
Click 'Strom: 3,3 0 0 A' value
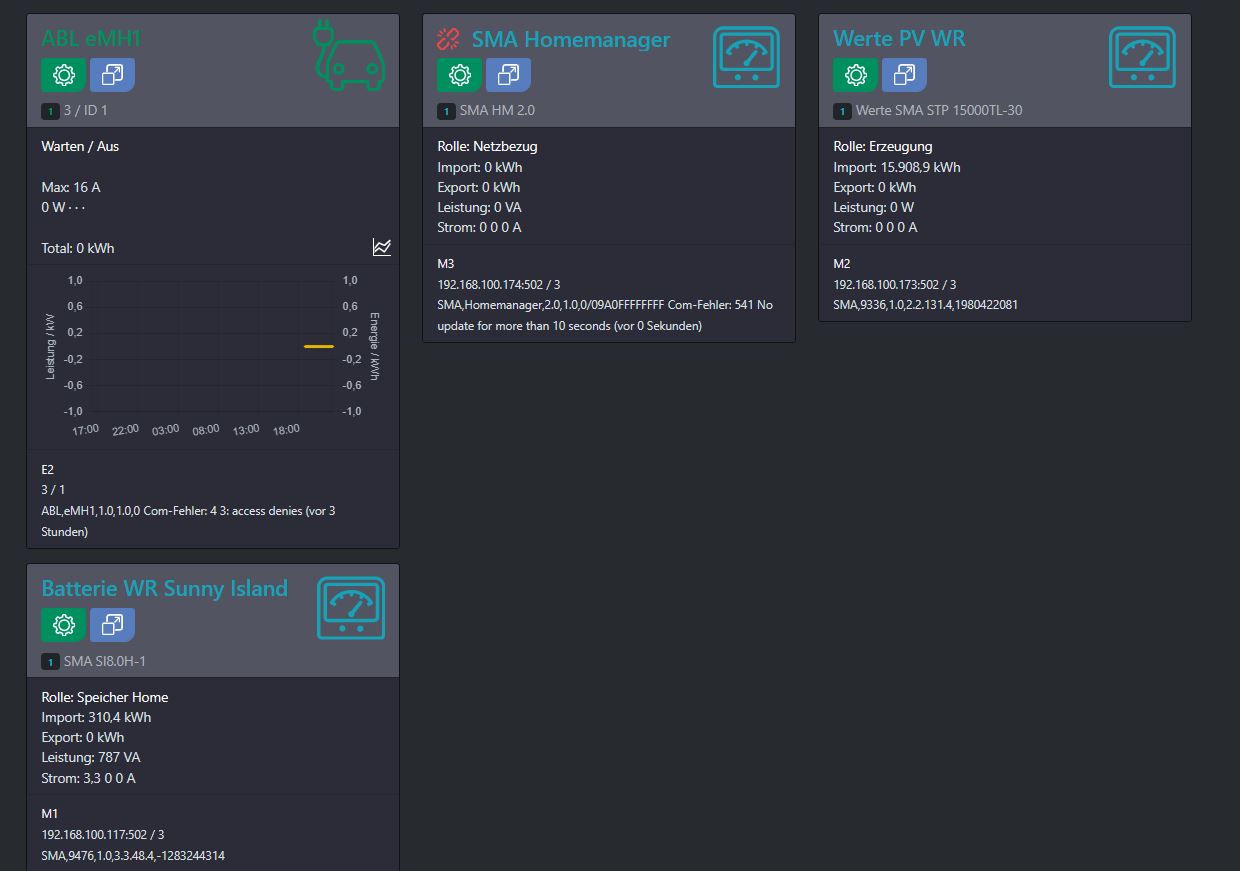(88, 778)
